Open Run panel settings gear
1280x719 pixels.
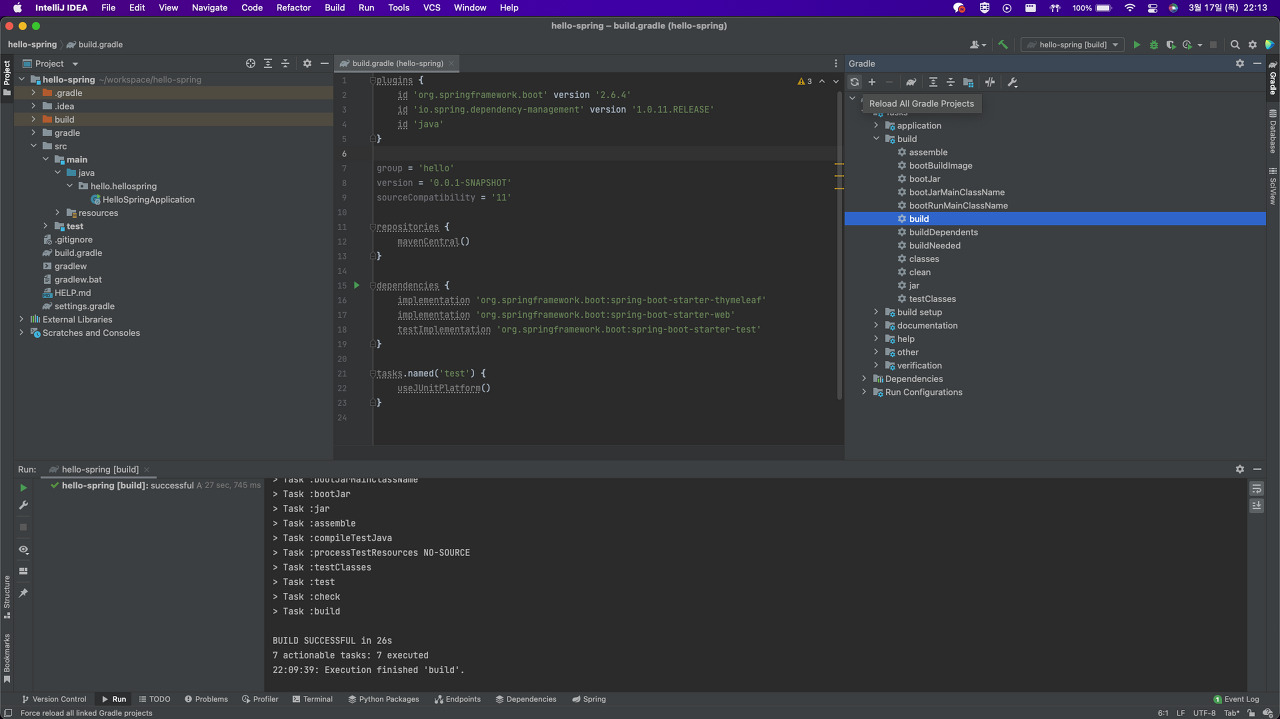coord(1240,469)
